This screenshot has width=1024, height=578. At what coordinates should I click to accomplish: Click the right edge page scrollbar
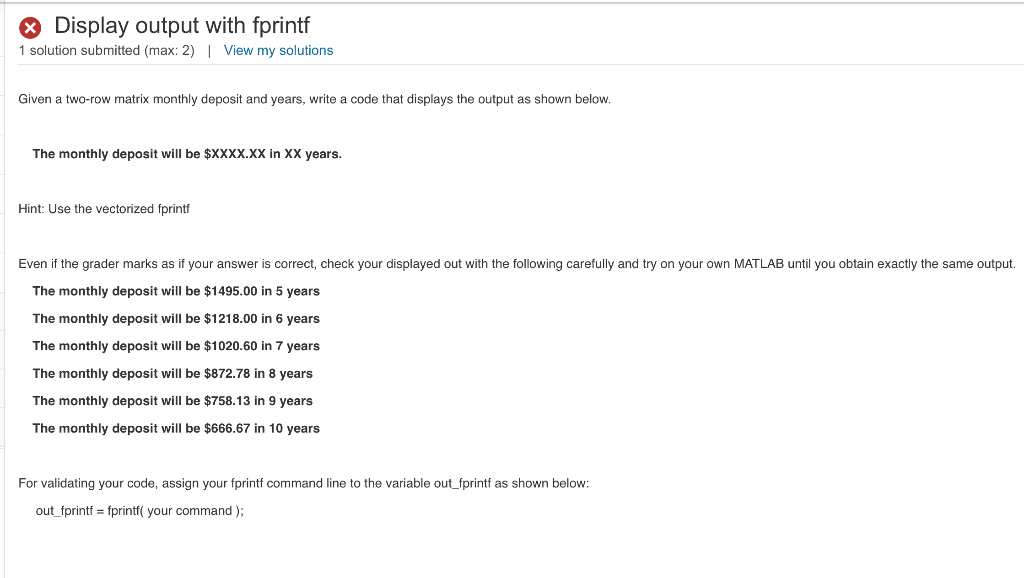point(1019,289)
